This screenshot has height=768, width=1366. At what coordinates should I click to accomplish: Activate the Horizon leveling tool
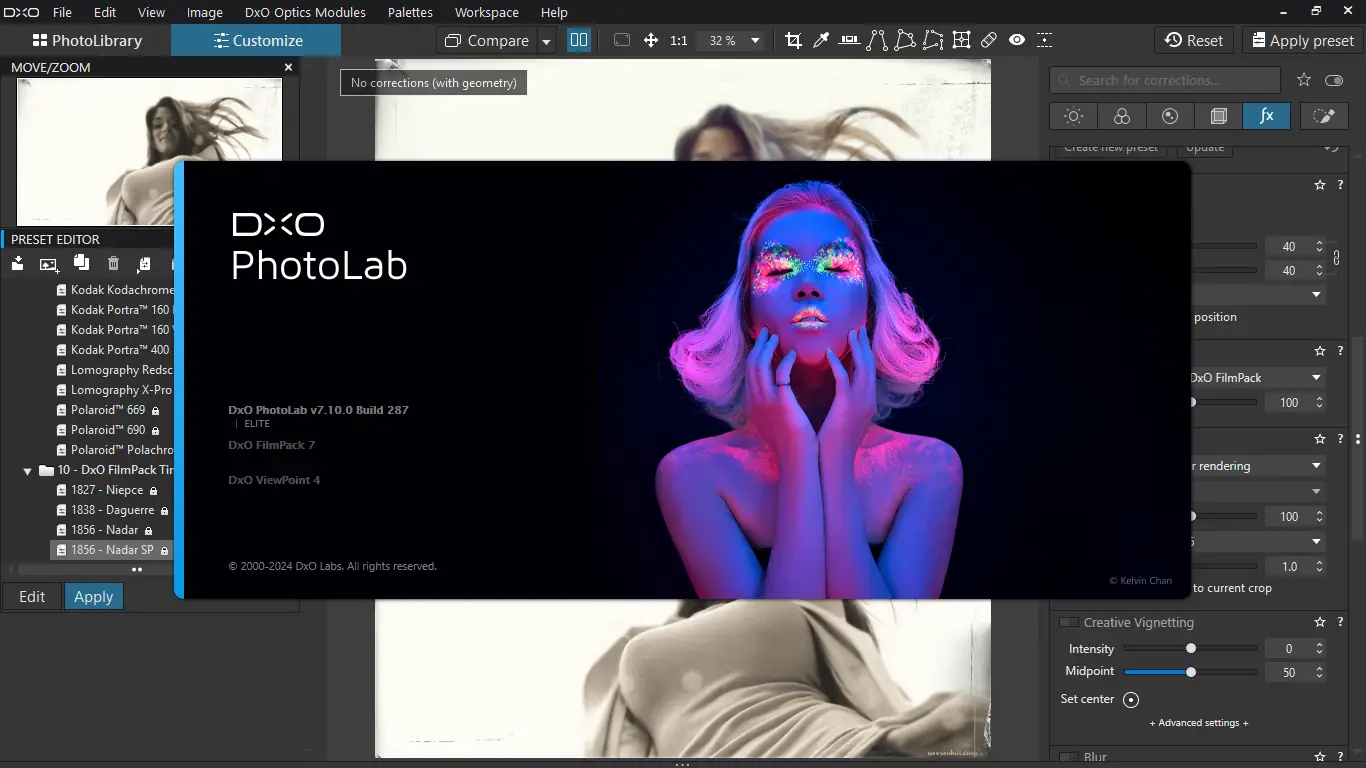coord(849,41)
